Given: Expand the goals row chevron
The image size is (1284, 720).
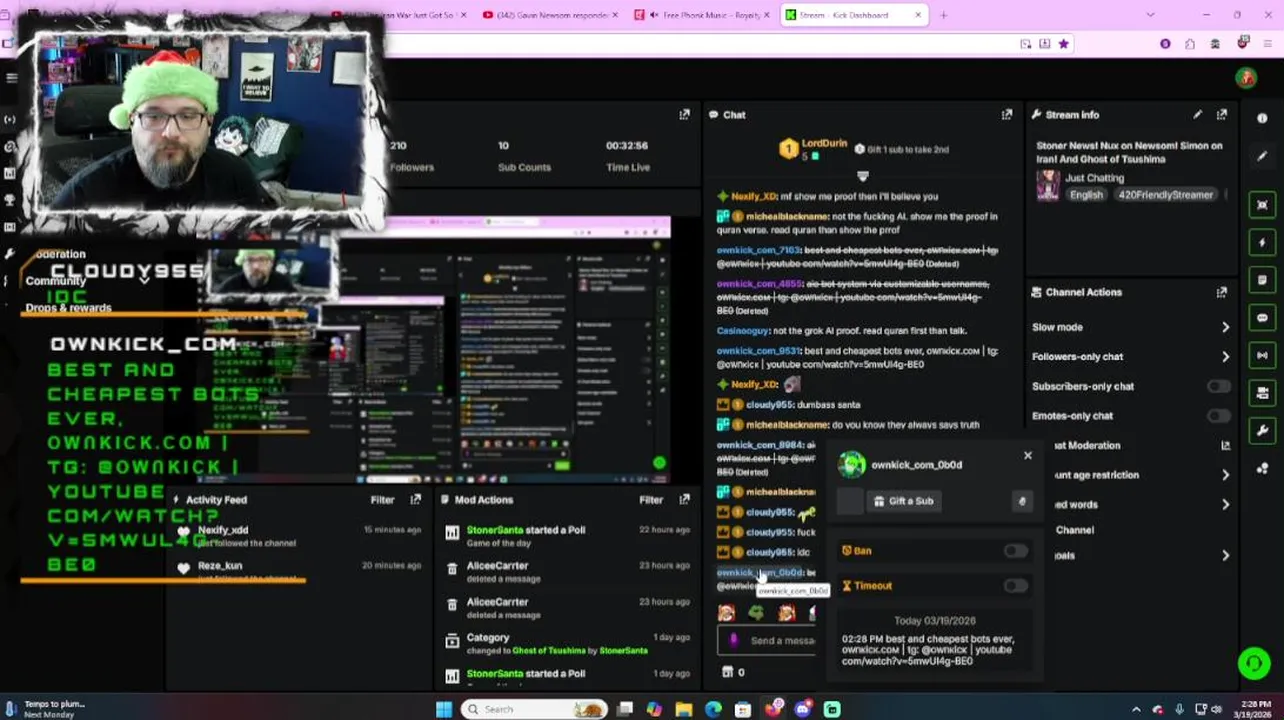Looking at the screenshot, I should pos(1225,556).
